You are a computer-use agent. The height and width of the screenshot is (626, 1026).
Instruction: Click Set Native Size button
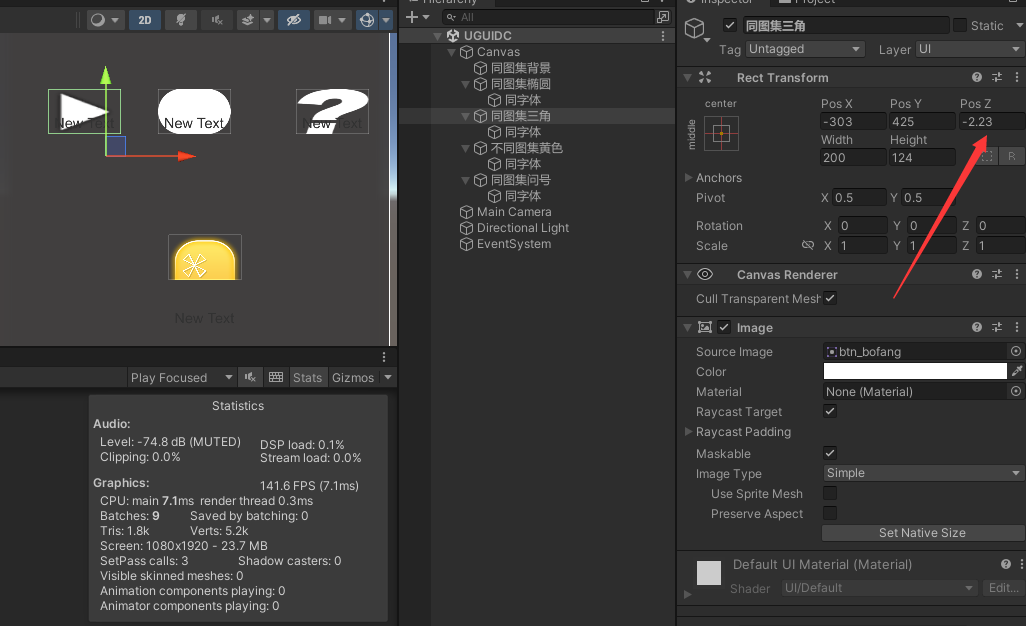click(x=922, y=532)
